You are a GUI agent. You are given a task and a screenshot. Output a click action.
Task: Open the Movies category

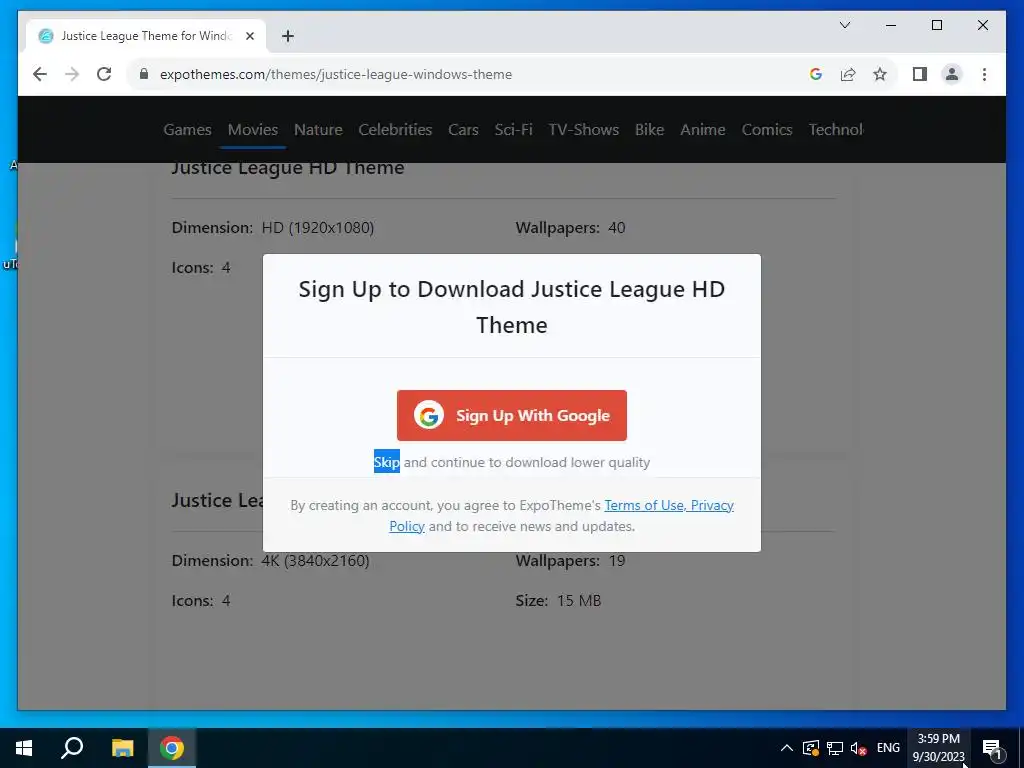click(253, 129)
